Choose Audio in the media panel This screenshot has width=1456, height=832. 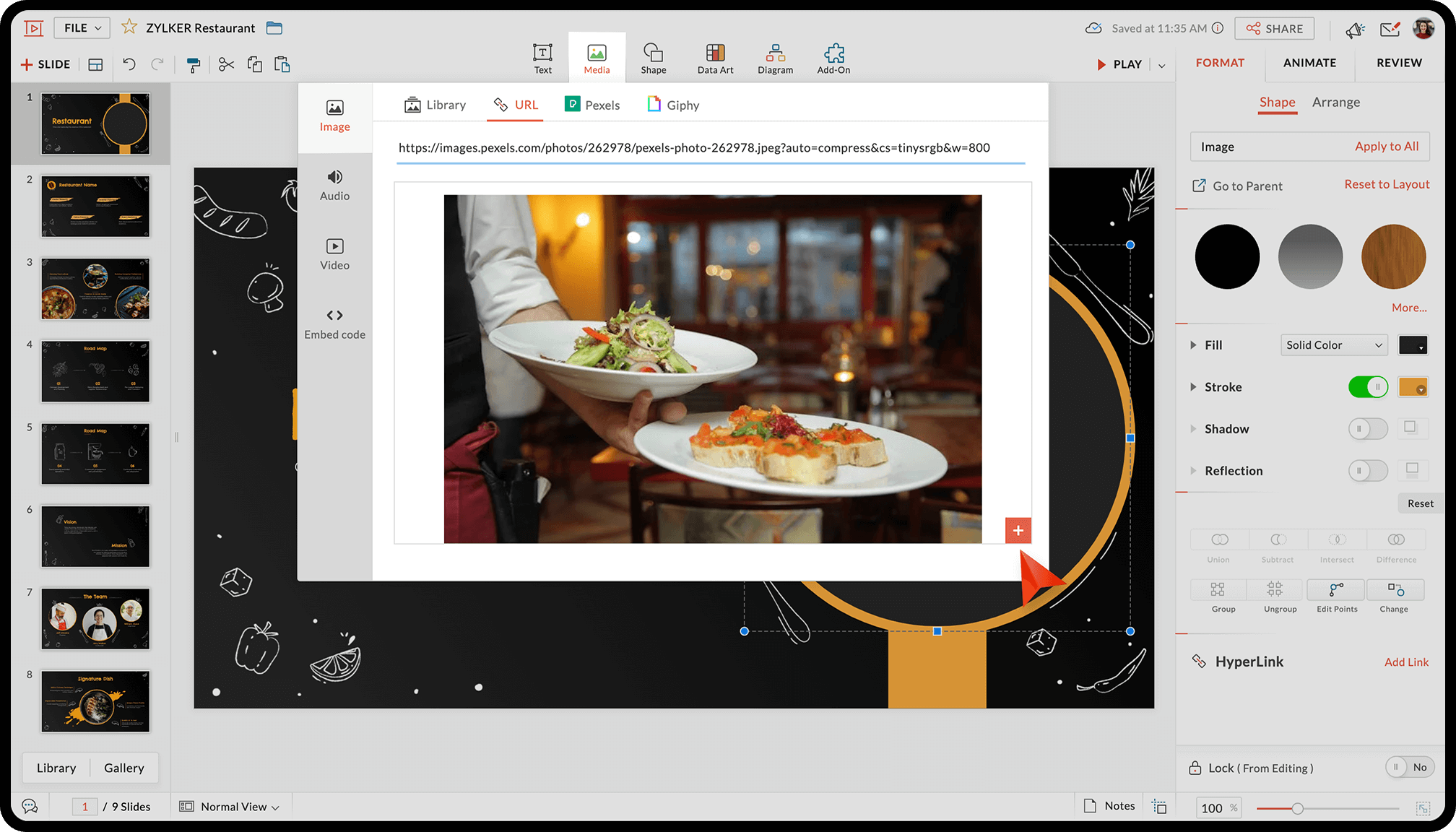[x=334, y=185]
